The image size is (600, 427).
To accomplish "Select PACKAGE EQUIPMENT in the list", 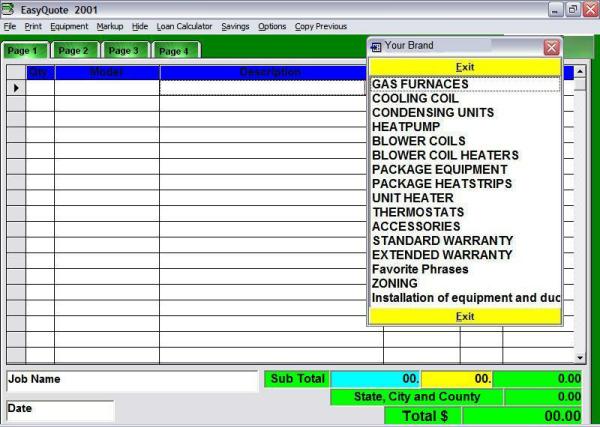I will 465,169.
